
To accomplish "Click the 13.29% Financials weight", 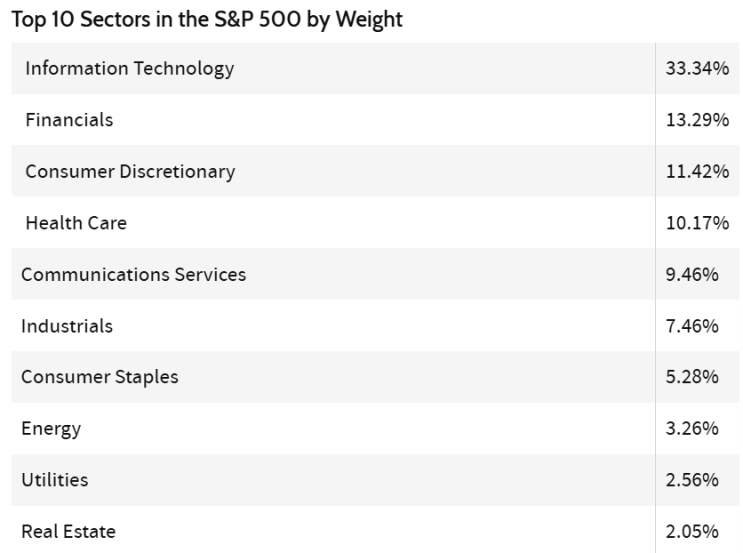I will 697,120.
